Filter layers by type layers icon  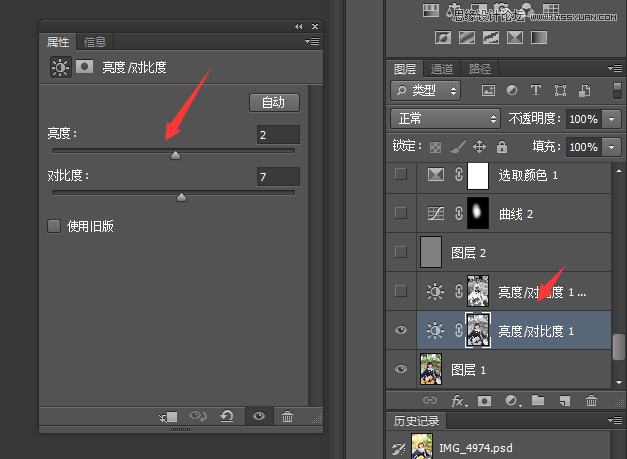tap(535, 90)
